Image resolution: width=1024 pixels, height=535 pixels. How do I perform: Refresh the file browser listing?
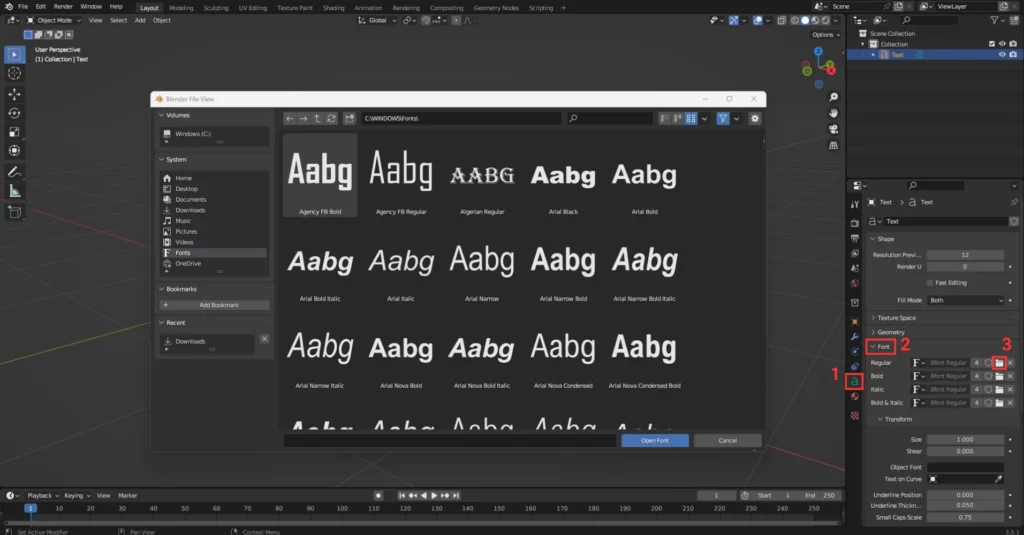click(x=331, y=118)
